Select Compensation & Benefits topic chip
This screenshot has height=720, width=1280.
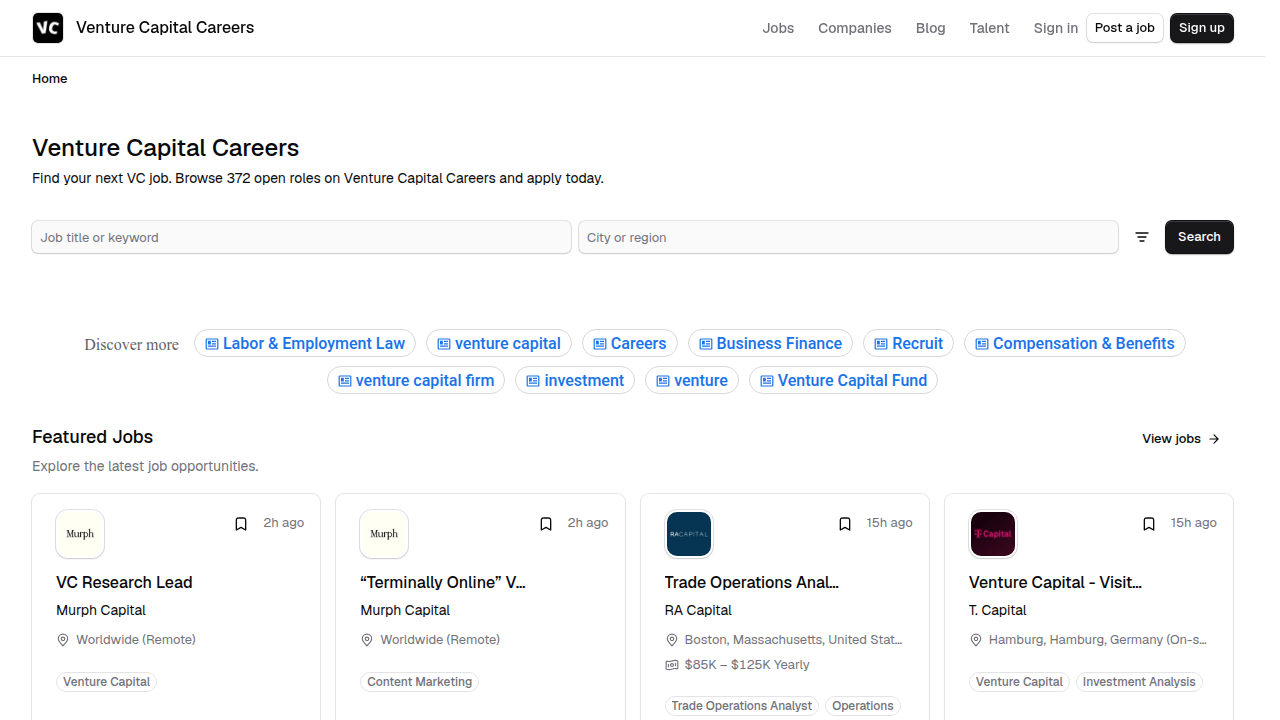coord(1075,343)
